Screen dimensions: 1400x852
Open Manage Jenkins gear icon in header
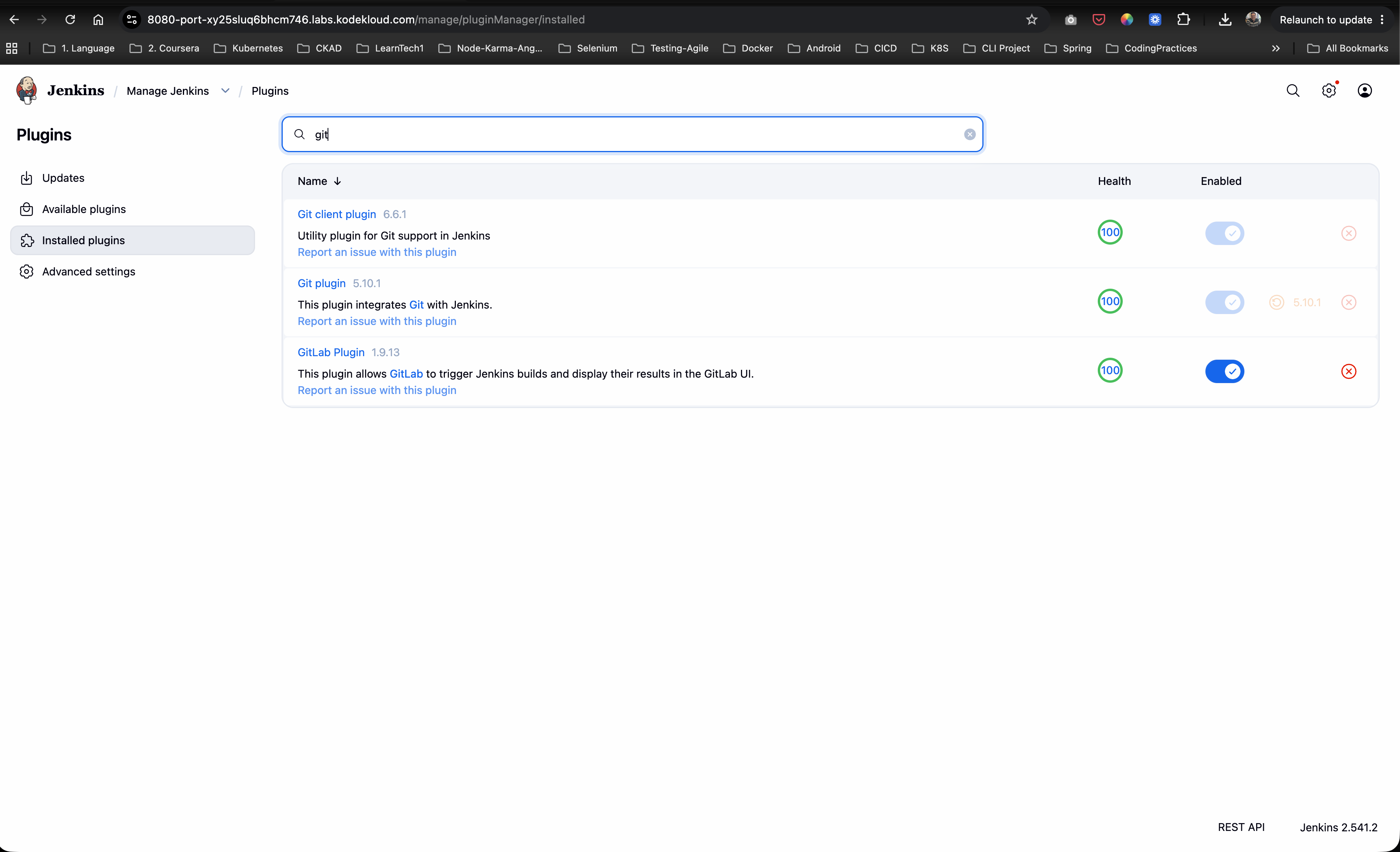[1329, 91]
